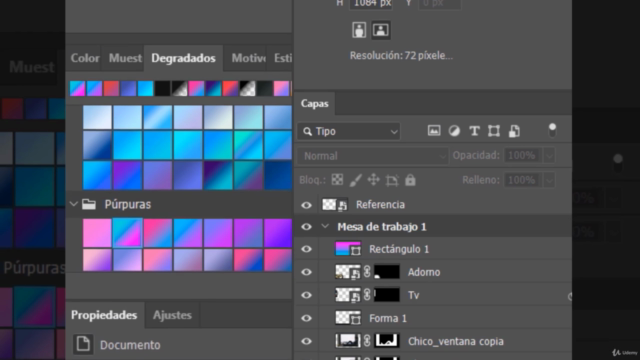
Task: Select Rectángulo 1 layer thumbnail
Action: (348, 249)
